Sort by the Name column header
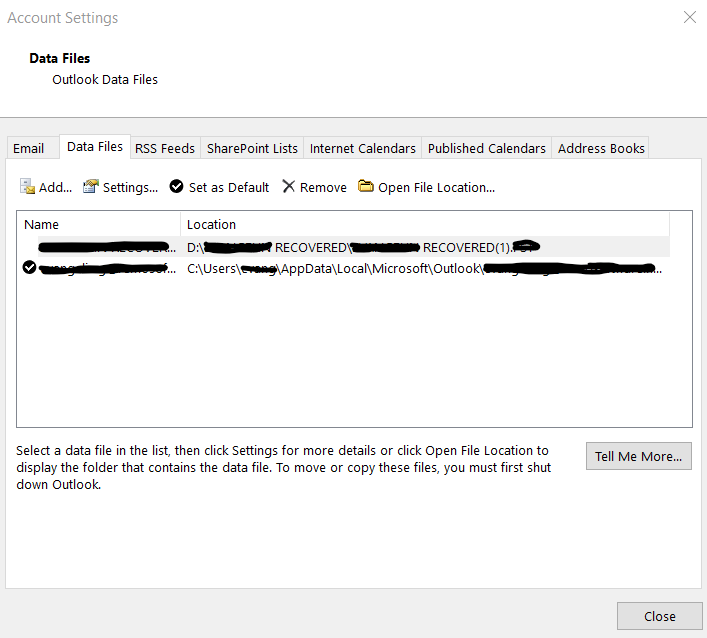 [x=99, y=224]
